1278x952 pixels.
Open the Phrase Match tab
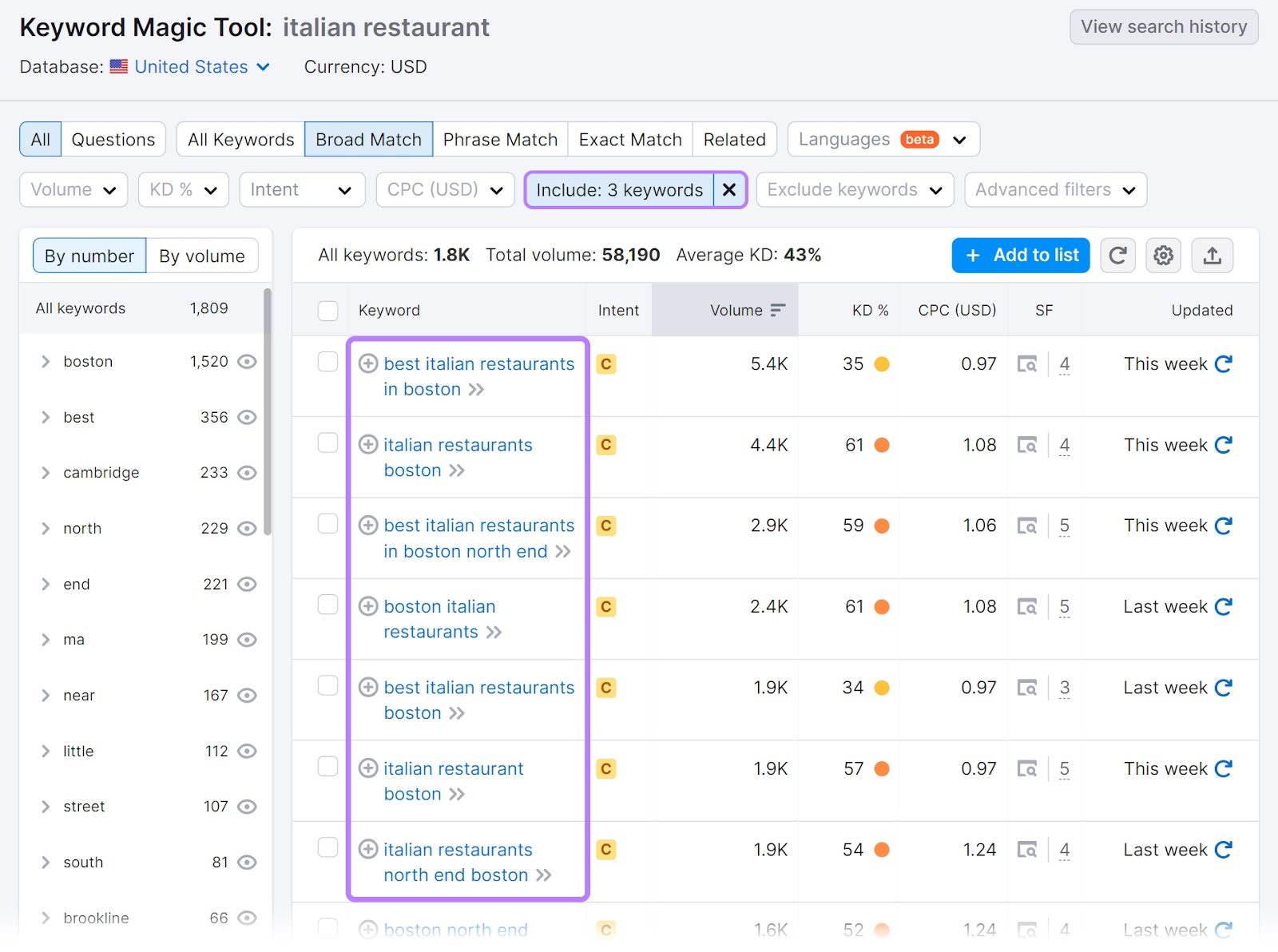500,139
